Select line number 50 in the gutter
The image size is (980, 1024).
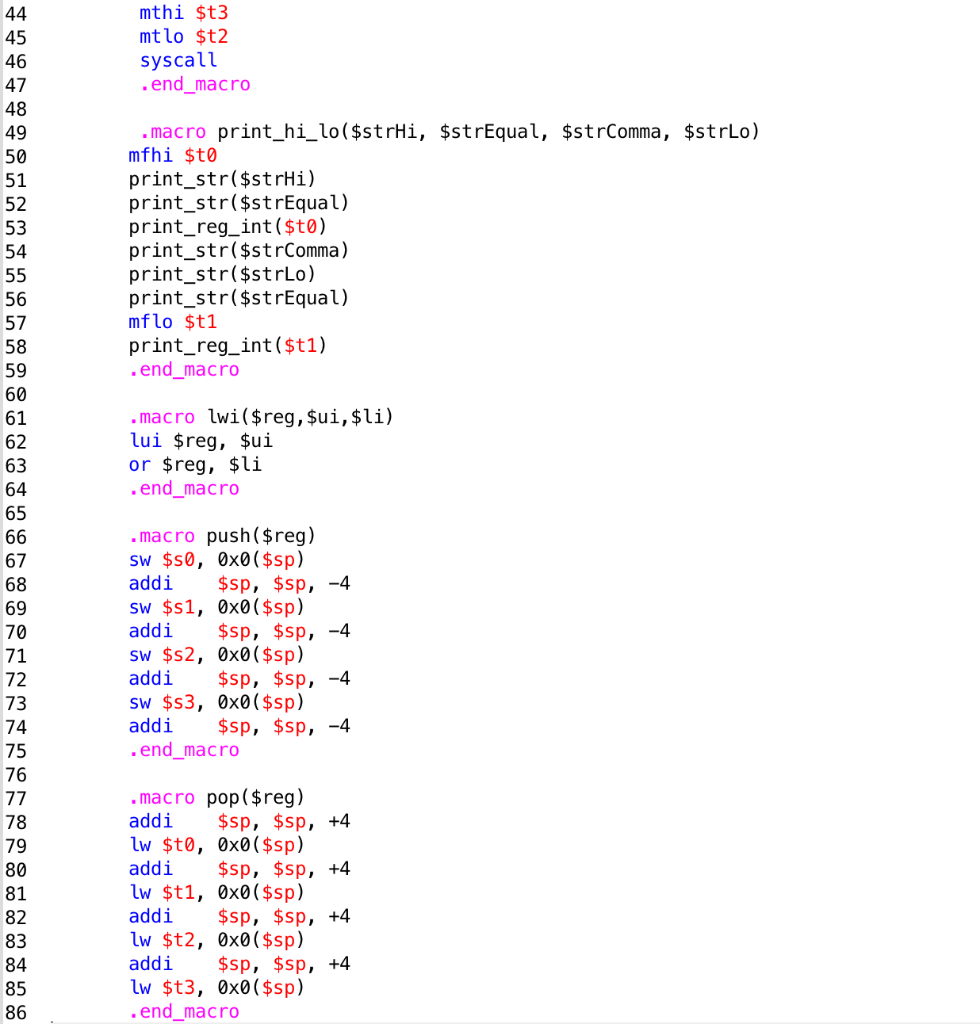point(17,155)
